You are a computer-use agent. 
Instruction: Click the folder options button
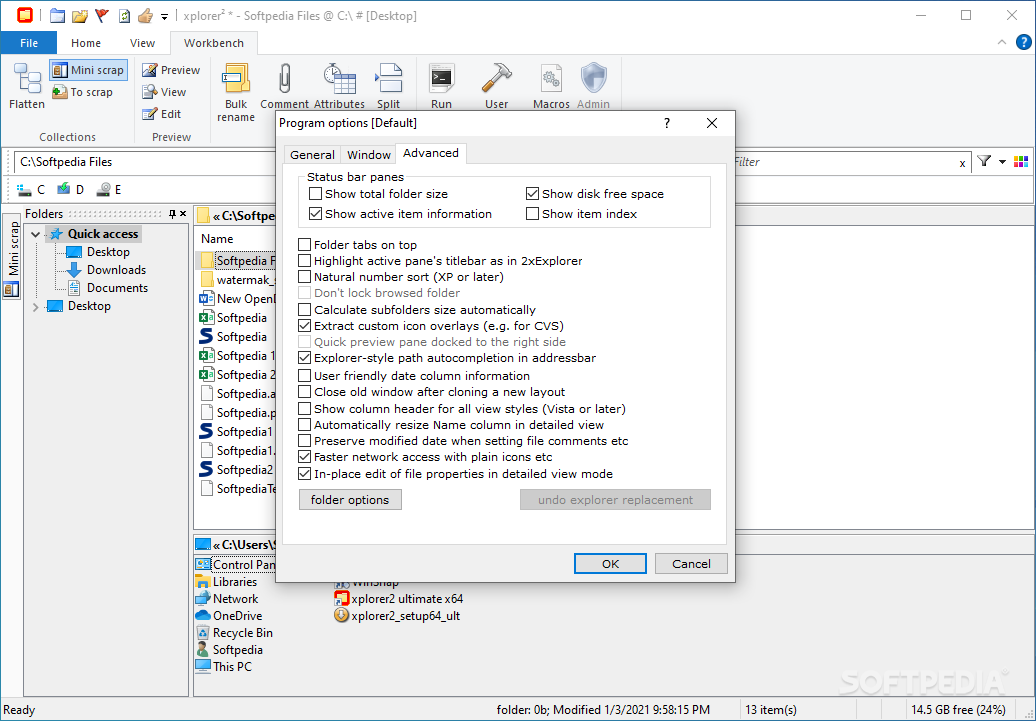[350, 500]
